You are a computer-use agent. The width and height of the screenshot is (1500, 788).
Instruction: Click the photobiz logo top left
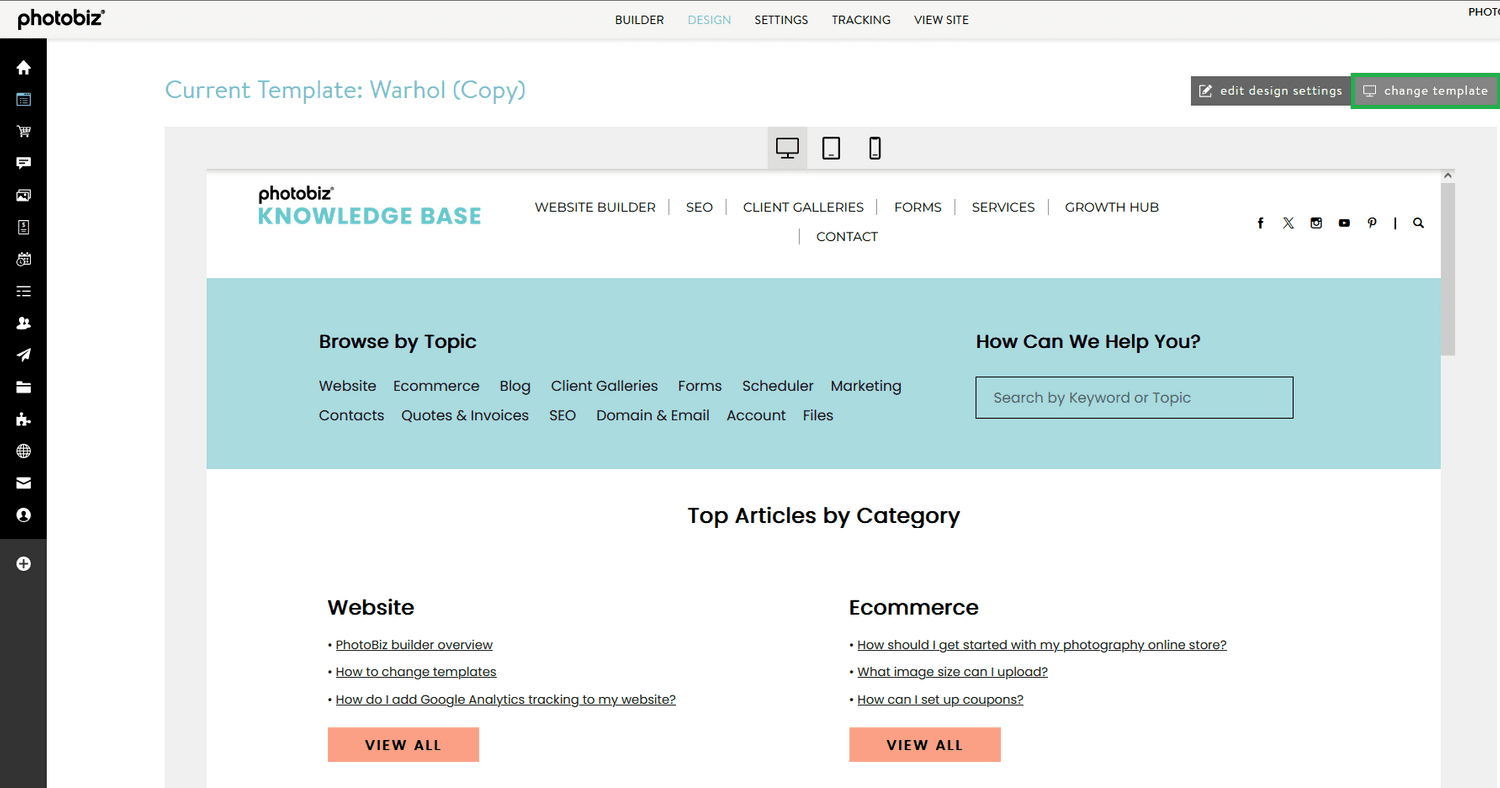[61, 19]
